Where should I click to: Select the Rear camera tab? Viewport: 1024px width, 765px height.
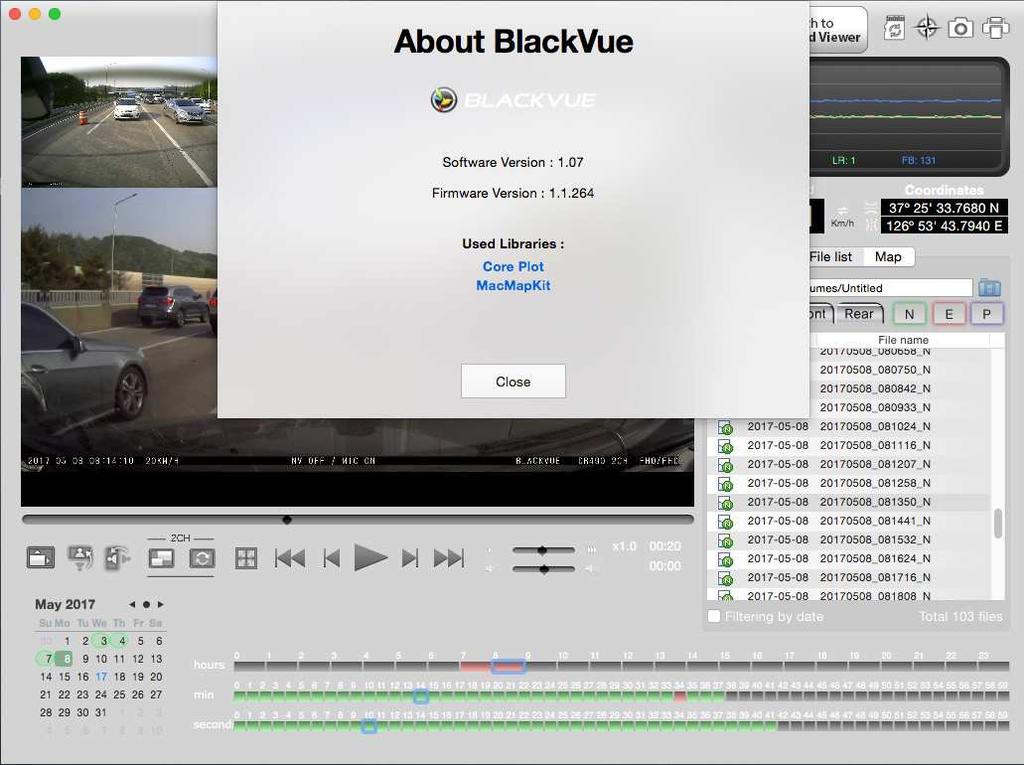(859, 314)
